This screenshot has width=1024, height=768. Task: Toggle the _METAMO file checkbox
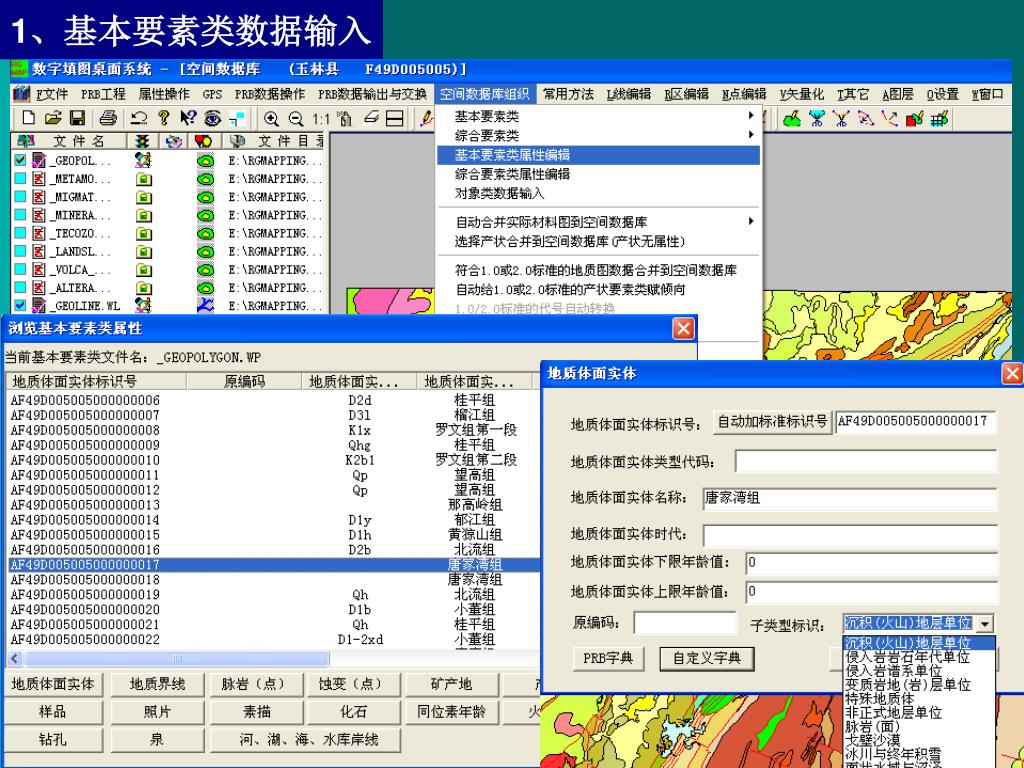(20, 178)
